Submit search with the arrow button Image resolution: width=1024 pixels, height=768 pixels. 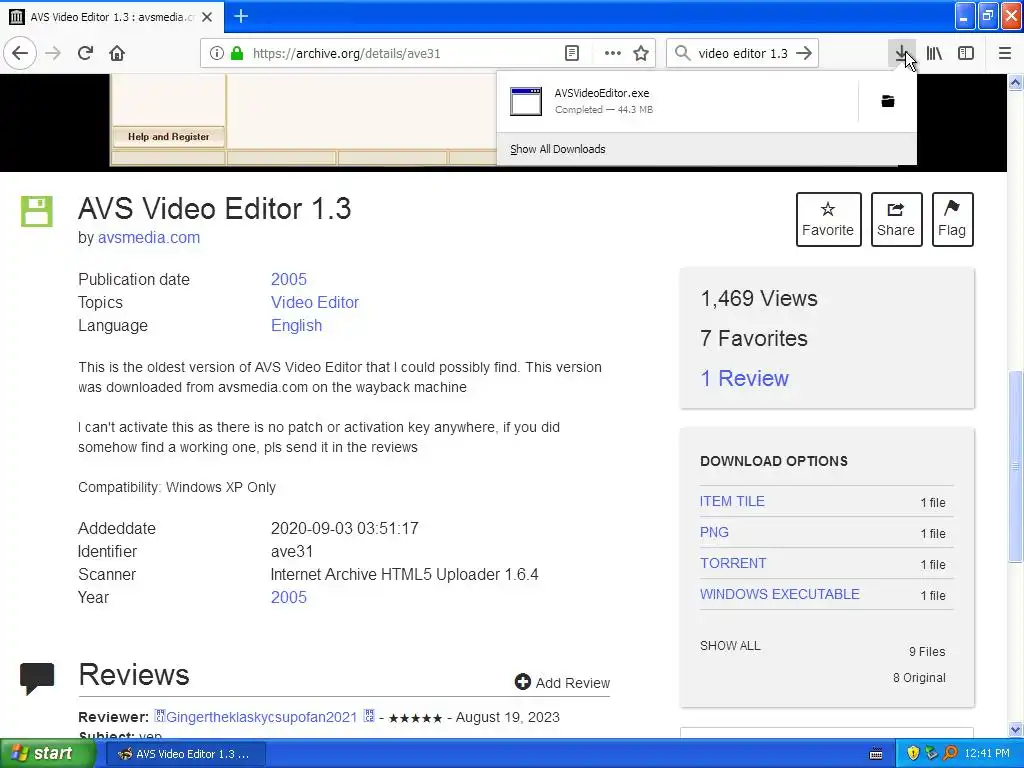tap(804, 53)
